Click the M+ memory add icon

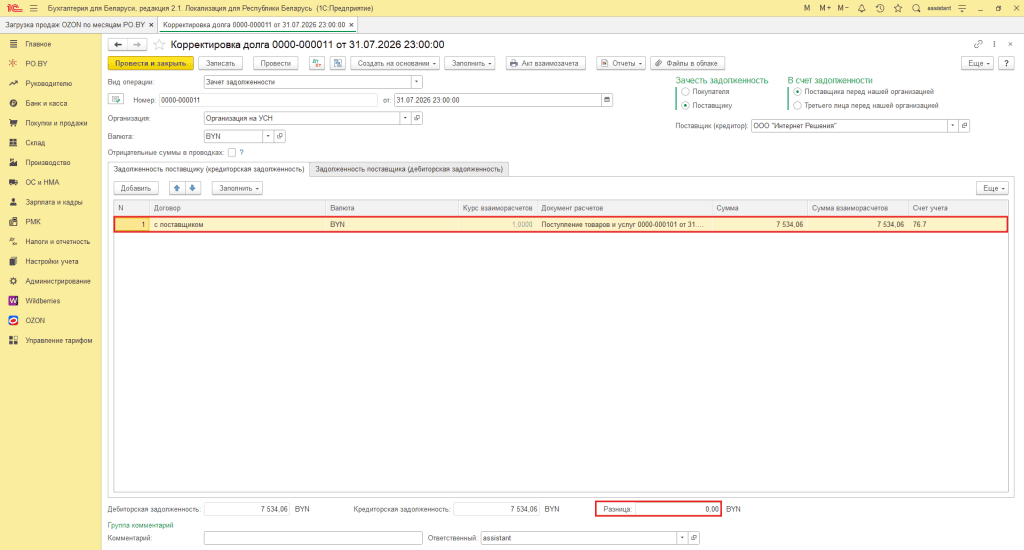click(x=825, y=8)
